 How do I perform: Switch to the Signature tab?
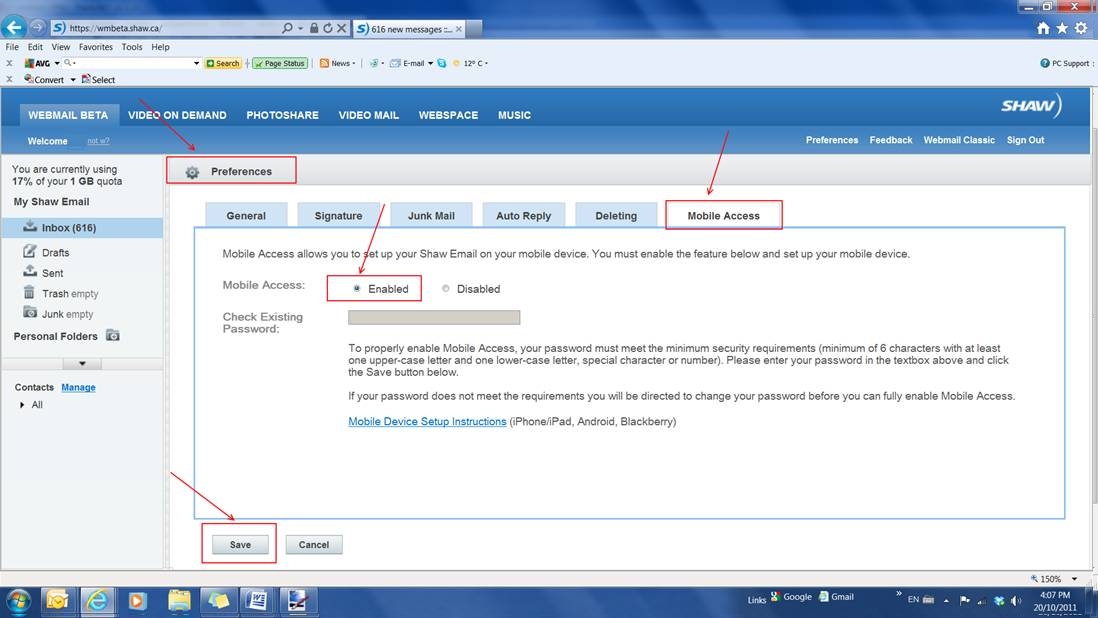(x=338, y=216)
